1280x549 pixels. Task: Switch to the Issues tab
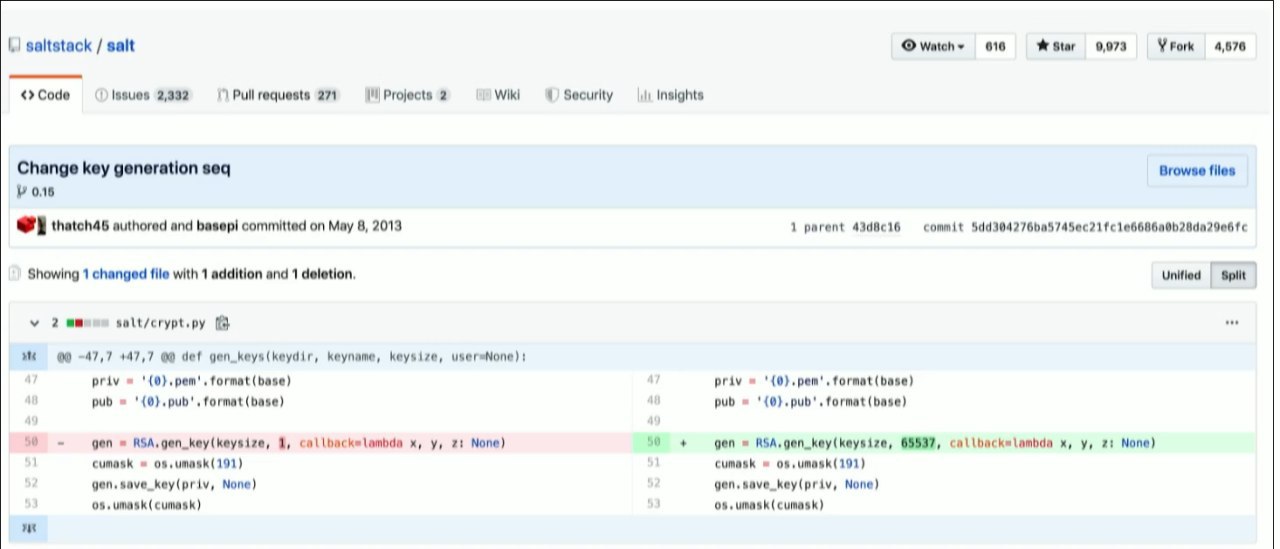[x=143, y=95]
